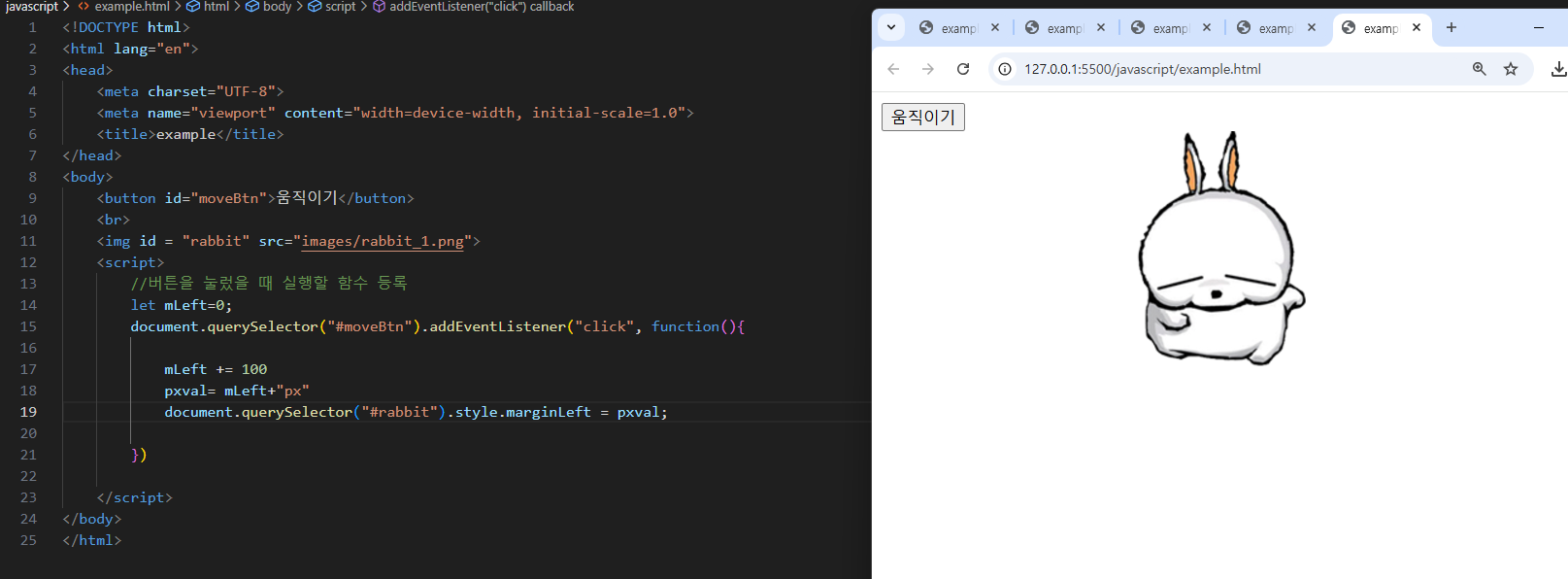This screenshot has width=1568, height=579.
Task: Click the DOCTYPE html declaration on line 1
Action: click(126, 27)
